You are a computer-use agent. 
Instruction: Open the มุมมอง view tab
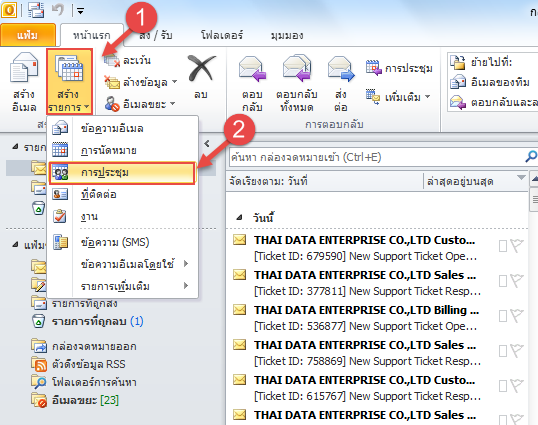point(286,35)
